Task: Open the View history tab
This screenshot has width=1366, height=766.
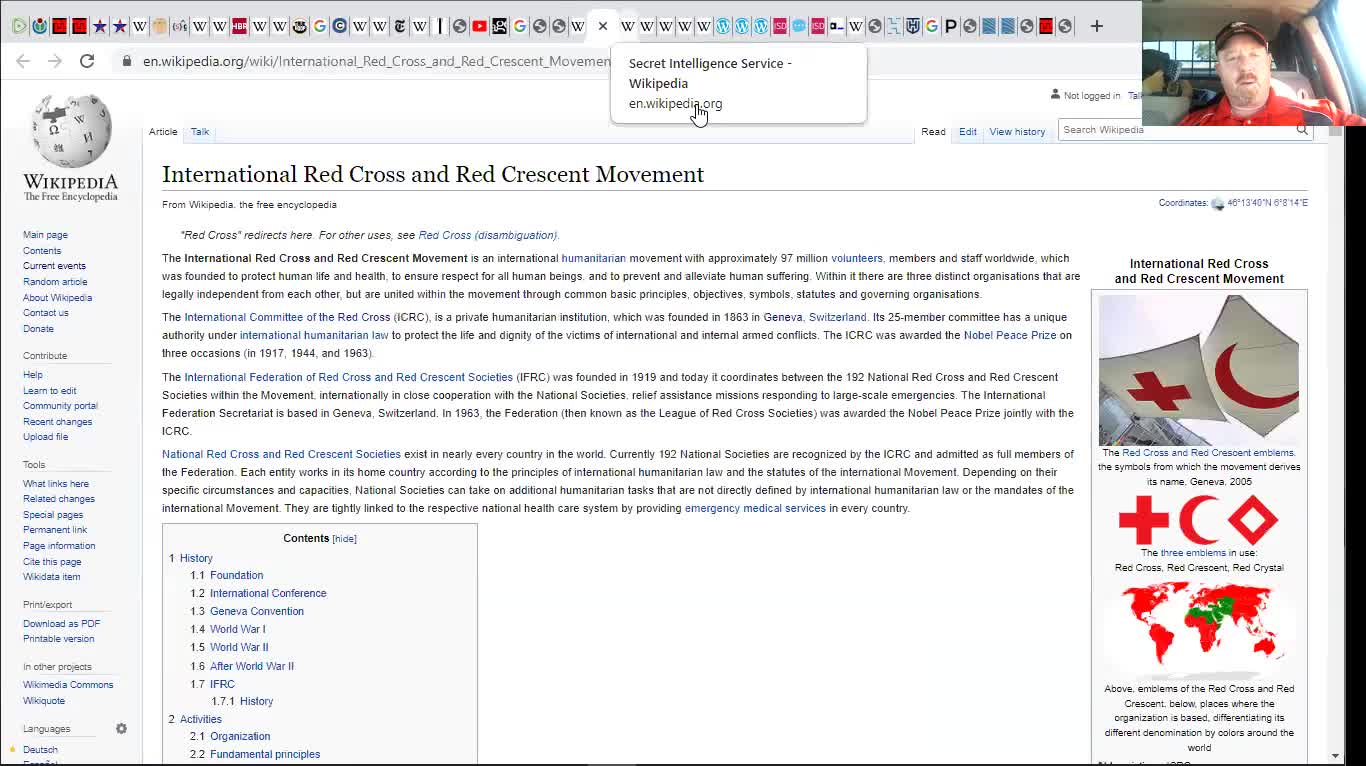Action: [x=1017, y=132]
